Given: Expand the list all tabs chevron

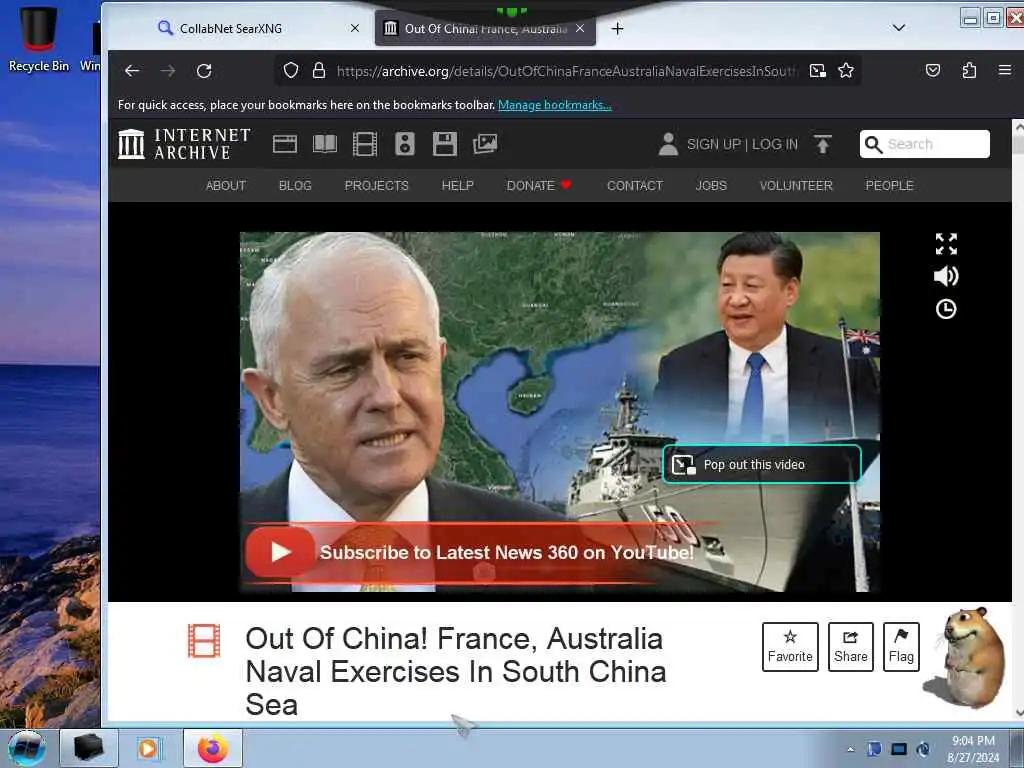Looking at the screenshot, I should 899,27.
